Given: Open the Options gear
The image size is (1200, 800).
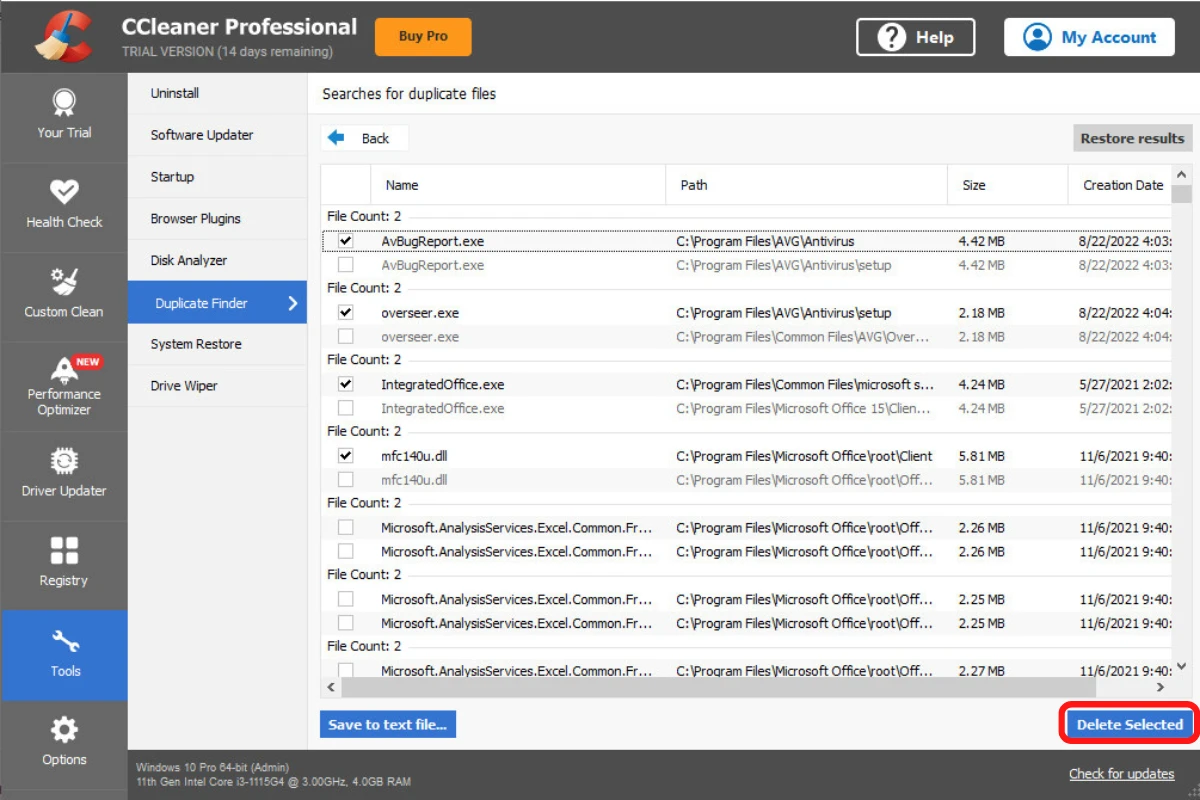Looking at the screenshot, I should (64, 742).
